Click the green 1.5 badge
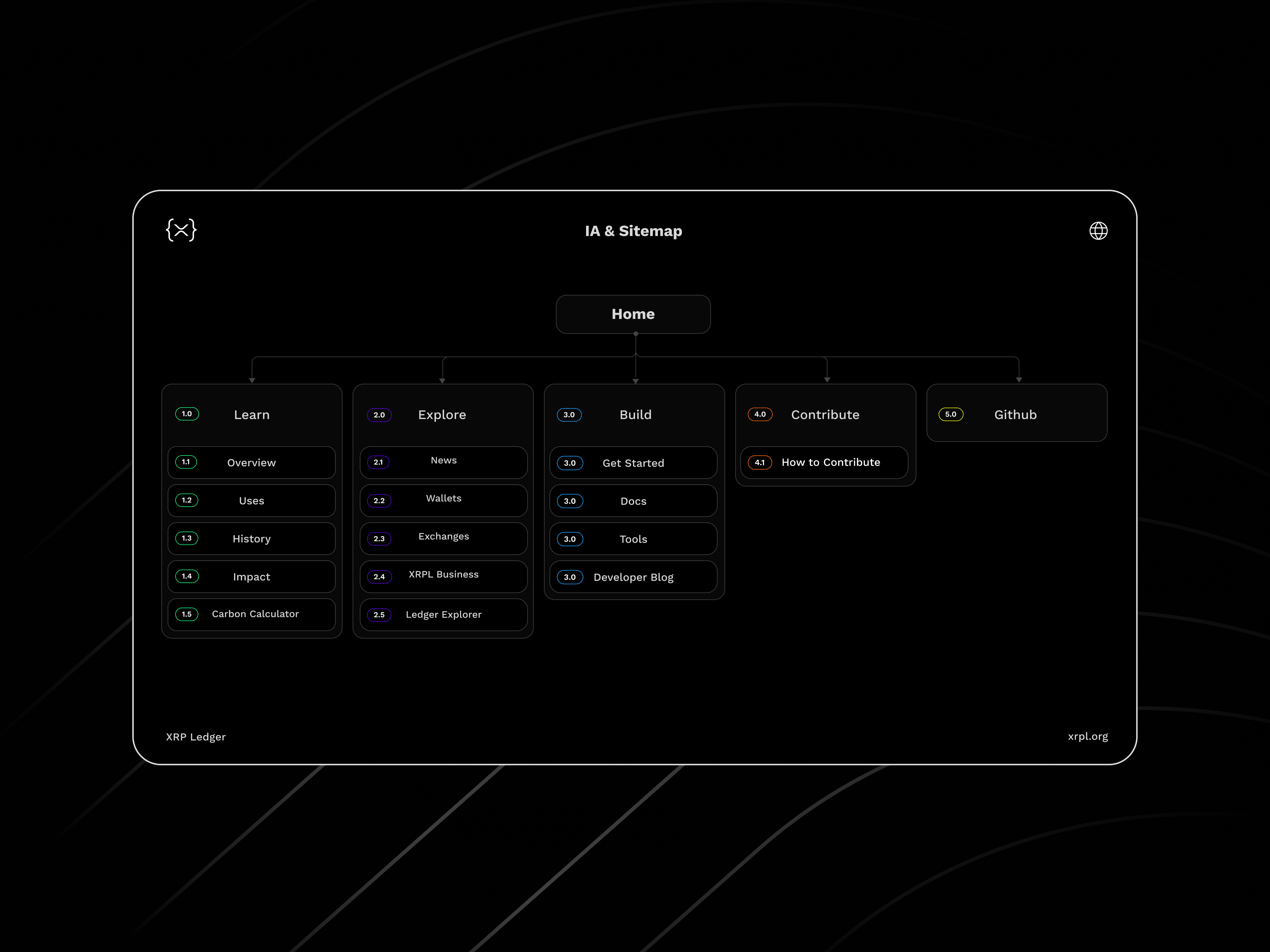The width and height of the screenshot is (1270, 952). 187,614
